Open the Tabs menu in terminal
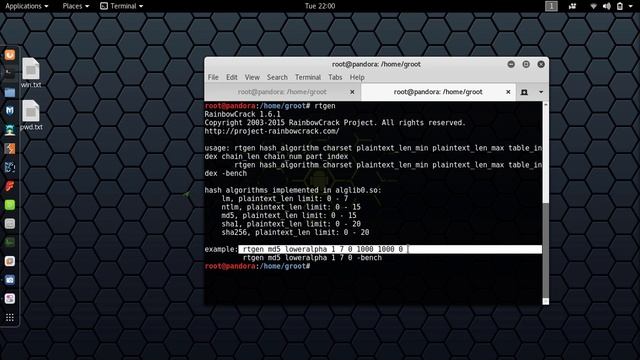 pos(335,77)
